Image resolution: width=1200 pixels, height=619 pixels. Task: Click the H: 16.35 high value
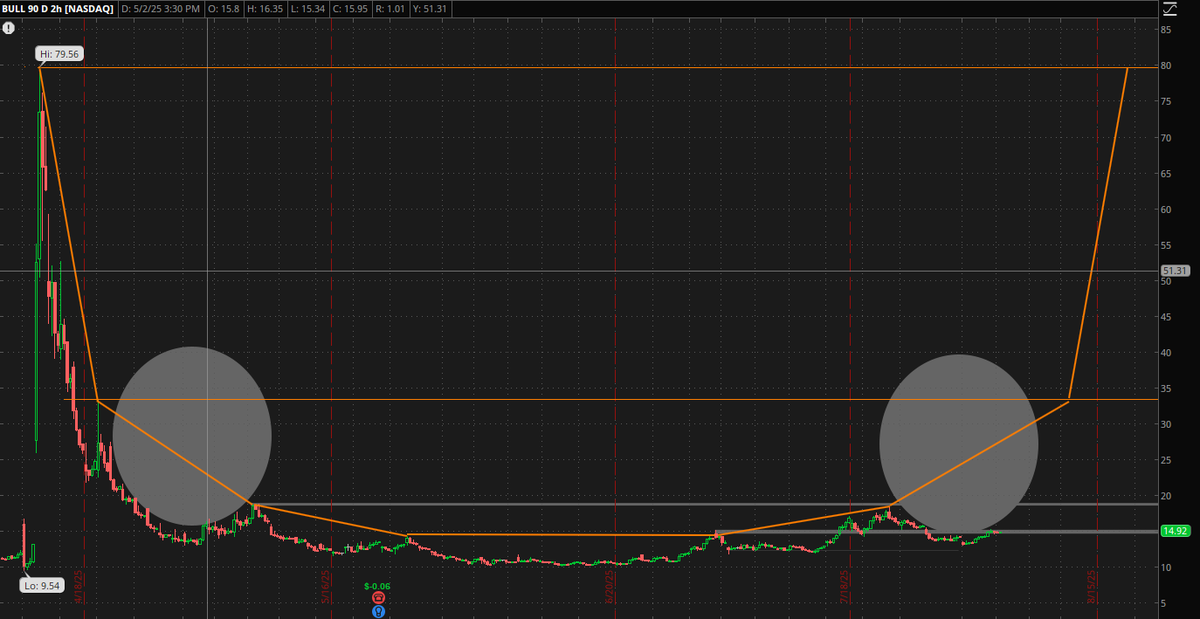(x=266, y=8)
